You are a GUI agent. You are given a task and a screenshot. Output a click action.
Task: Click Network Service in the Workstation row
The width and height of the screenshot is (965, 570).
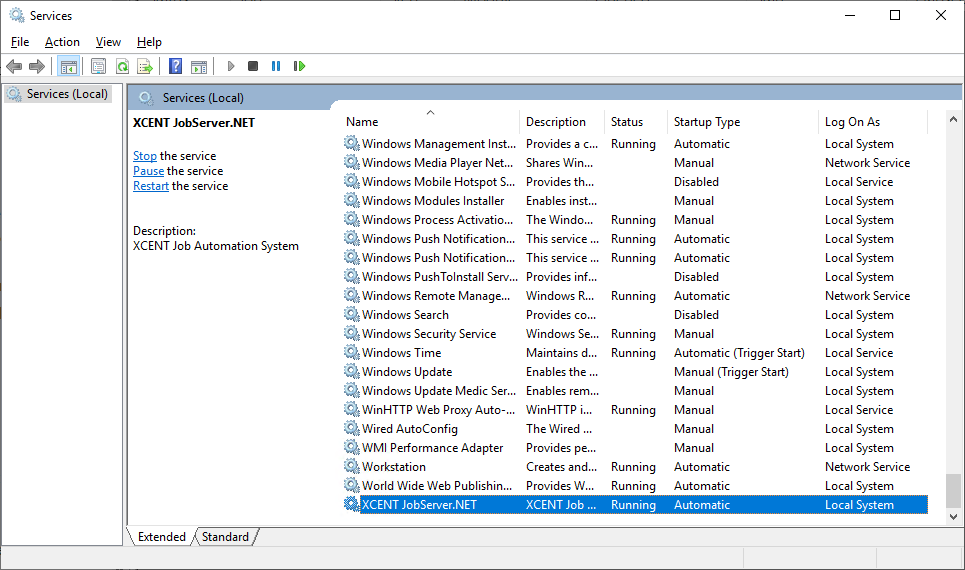[x=867, y=466]
